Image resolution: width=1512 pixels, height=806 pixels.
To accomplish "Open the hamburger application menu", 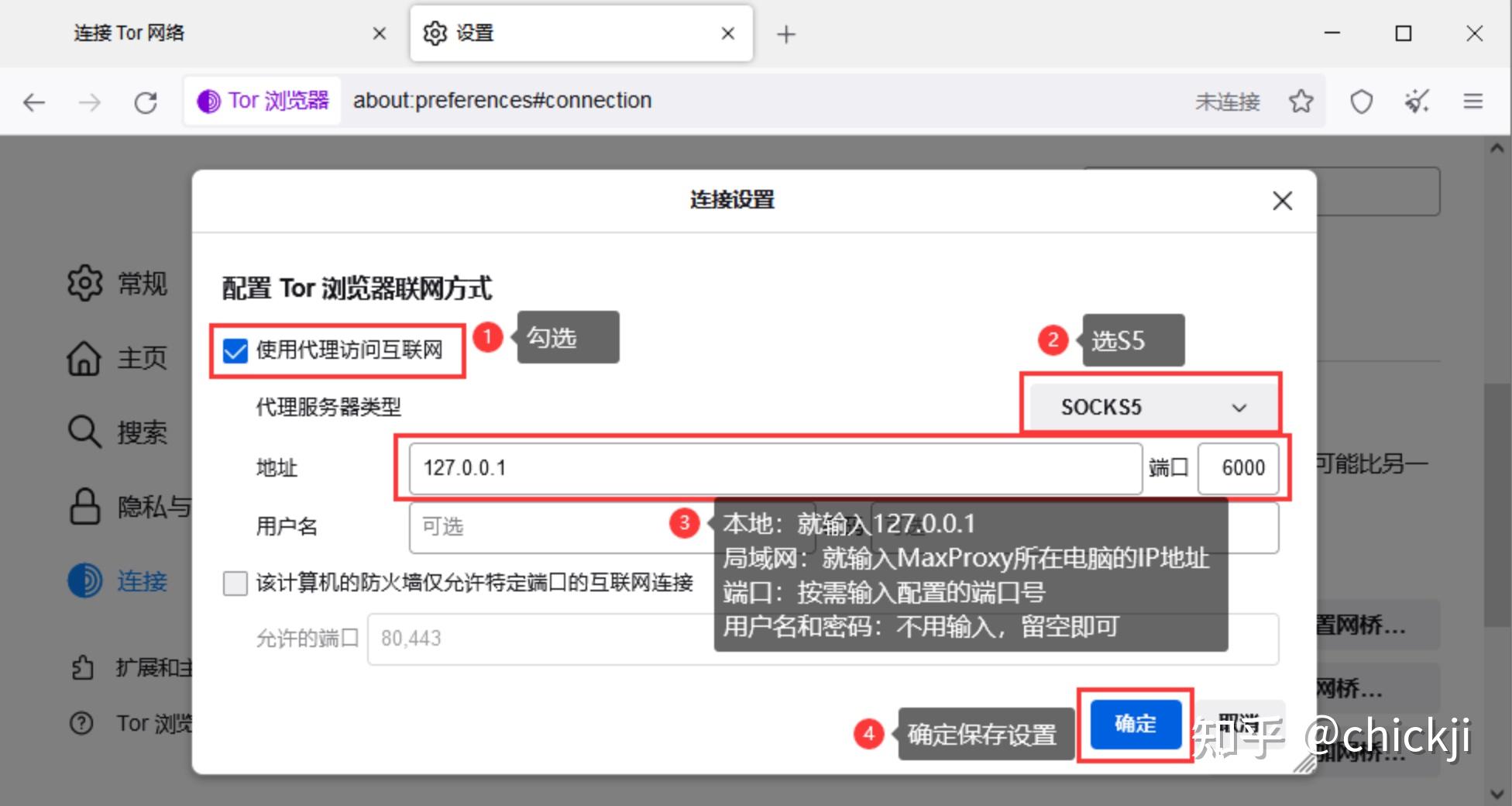I will coord(1472,101).
